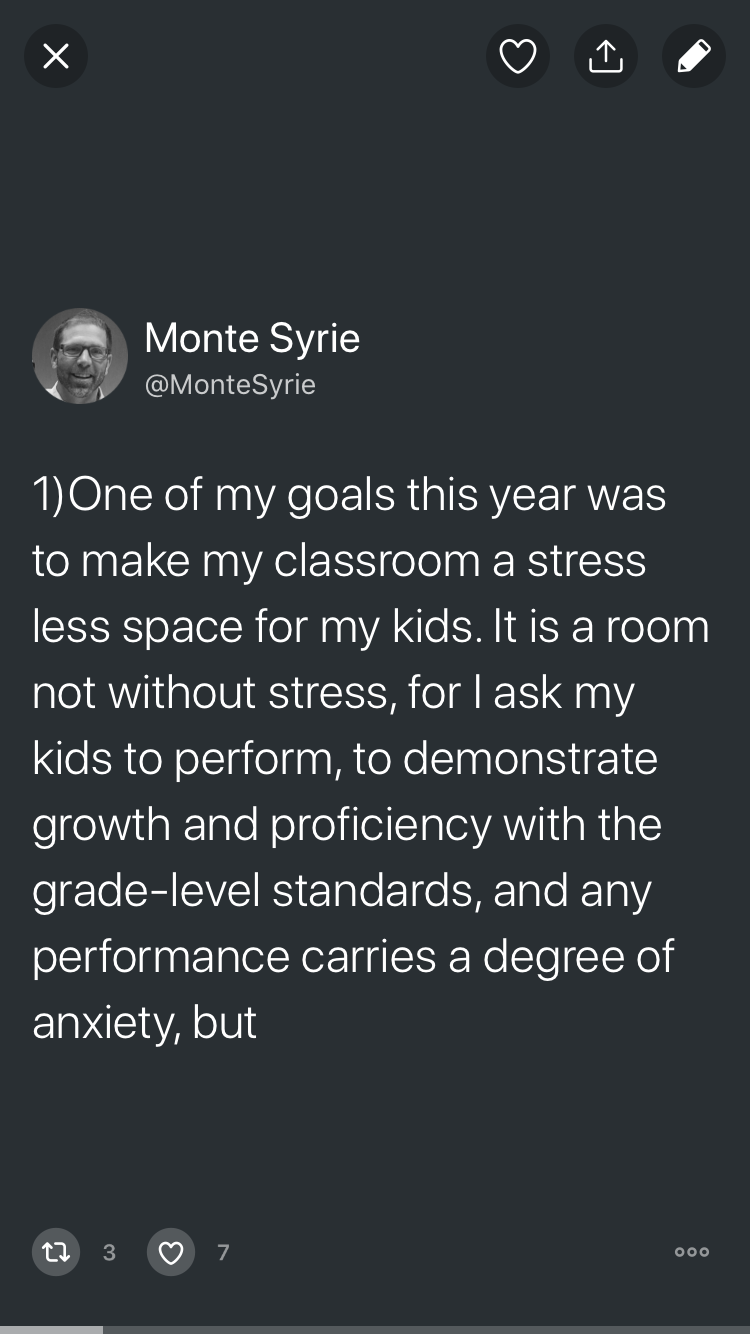Viewport: 750px width, 1334px height.
Task: Click the unfilled section of the progress bar
Action: coord(425,1329)
